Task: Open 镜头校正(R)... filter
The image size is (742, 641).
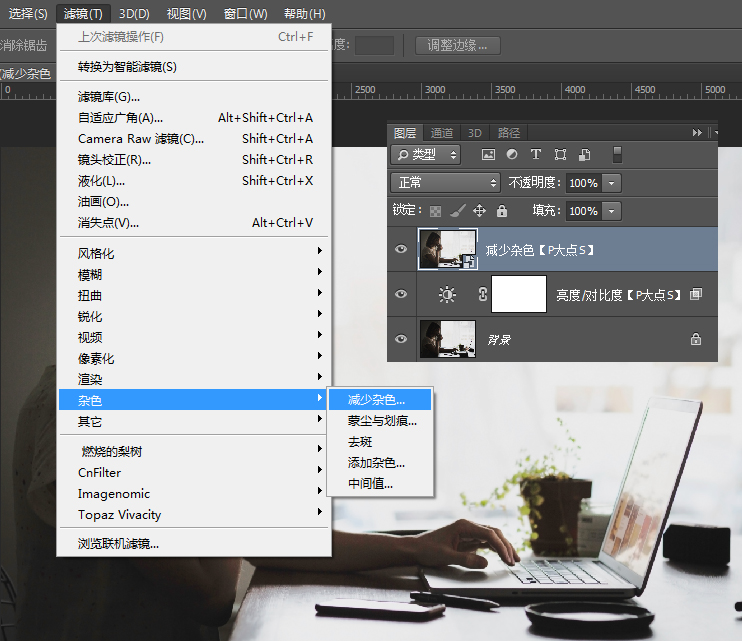Action: (193, 159)
